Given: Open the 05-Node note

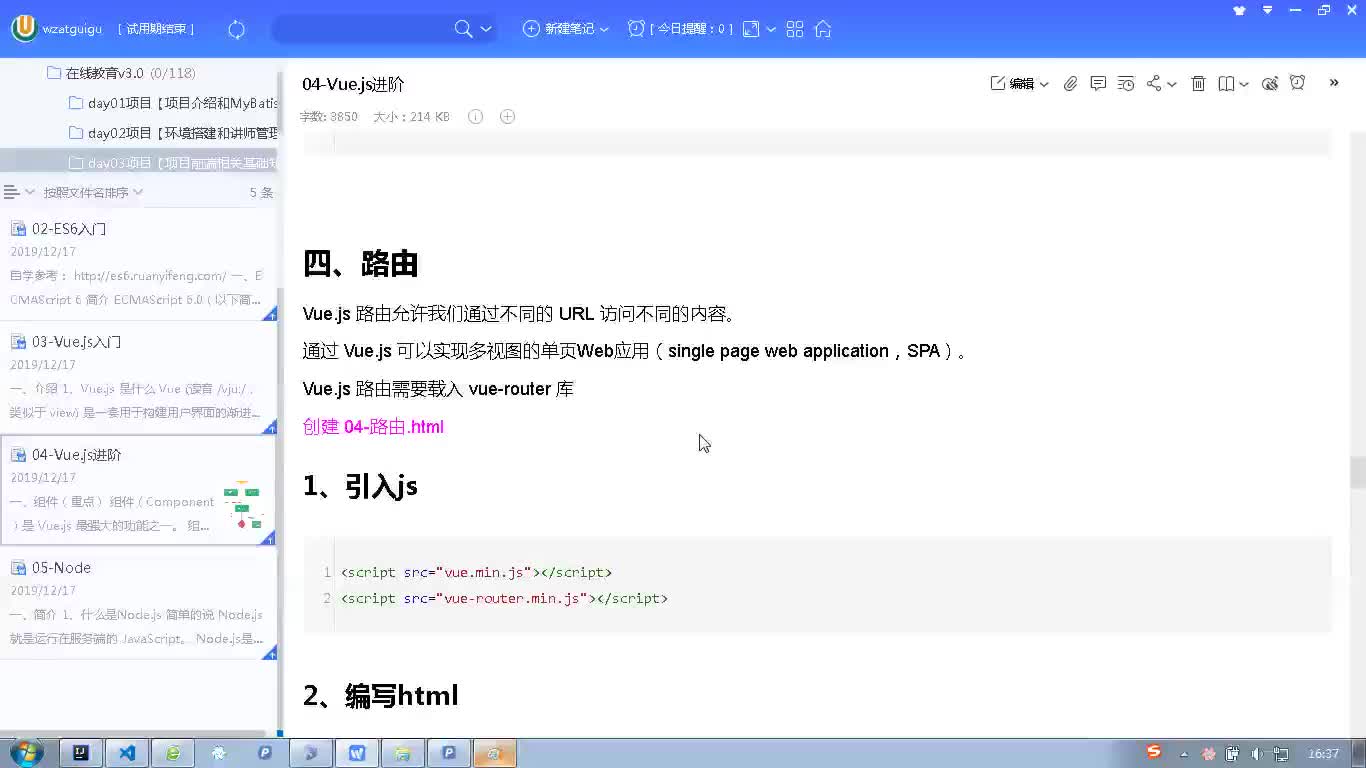Looking at the screenshot, I should (x=137, y=603).
